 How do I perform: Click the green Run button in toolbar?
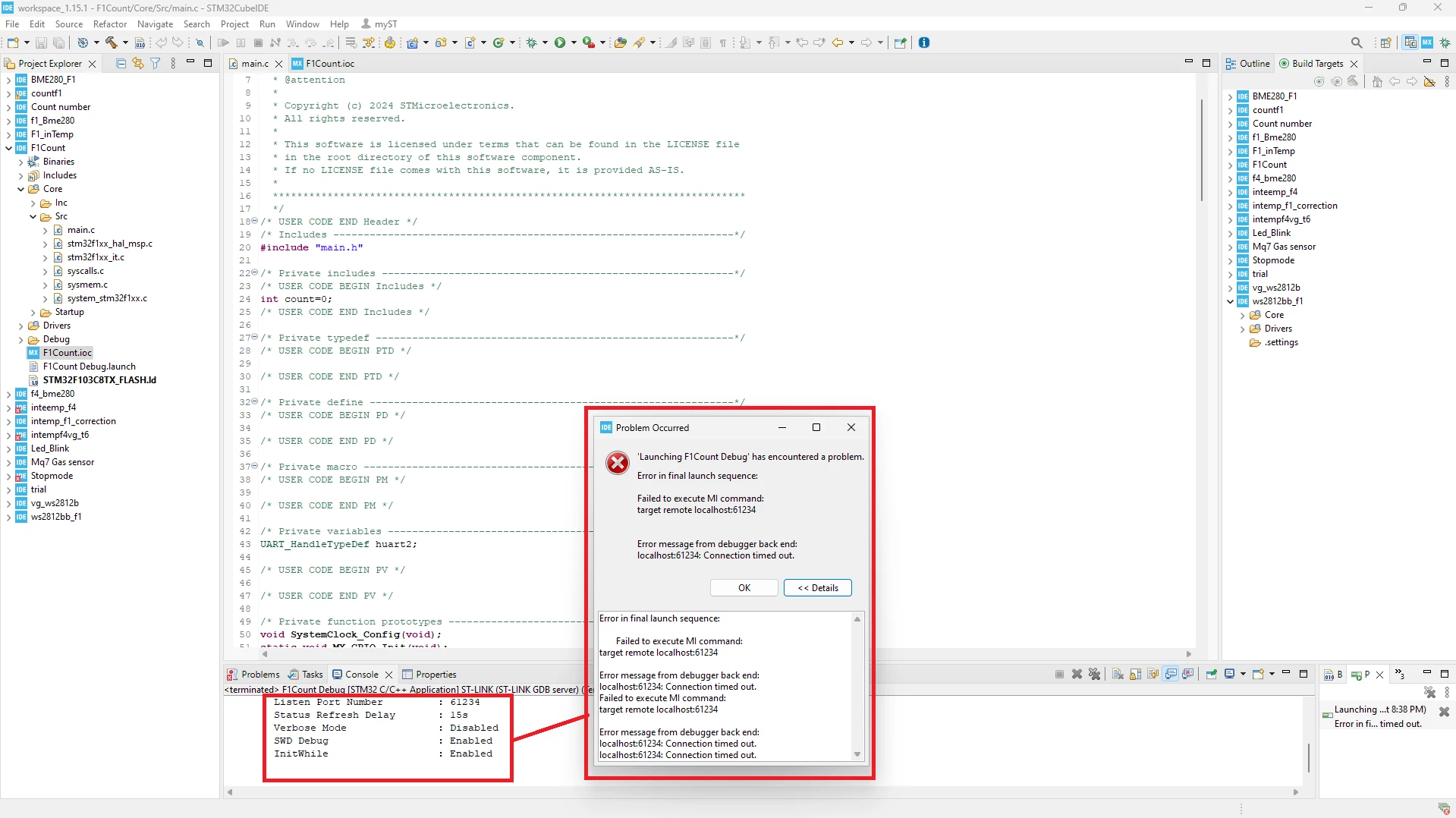coord(560,42)
